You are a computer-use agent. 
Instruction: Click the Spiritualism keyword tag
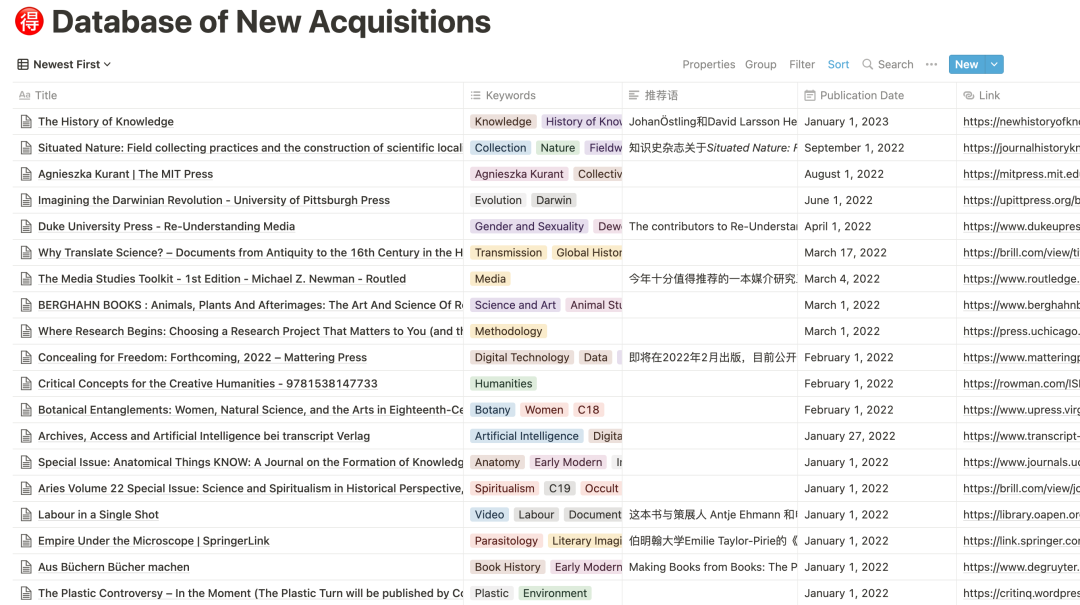tap(504, 488)
